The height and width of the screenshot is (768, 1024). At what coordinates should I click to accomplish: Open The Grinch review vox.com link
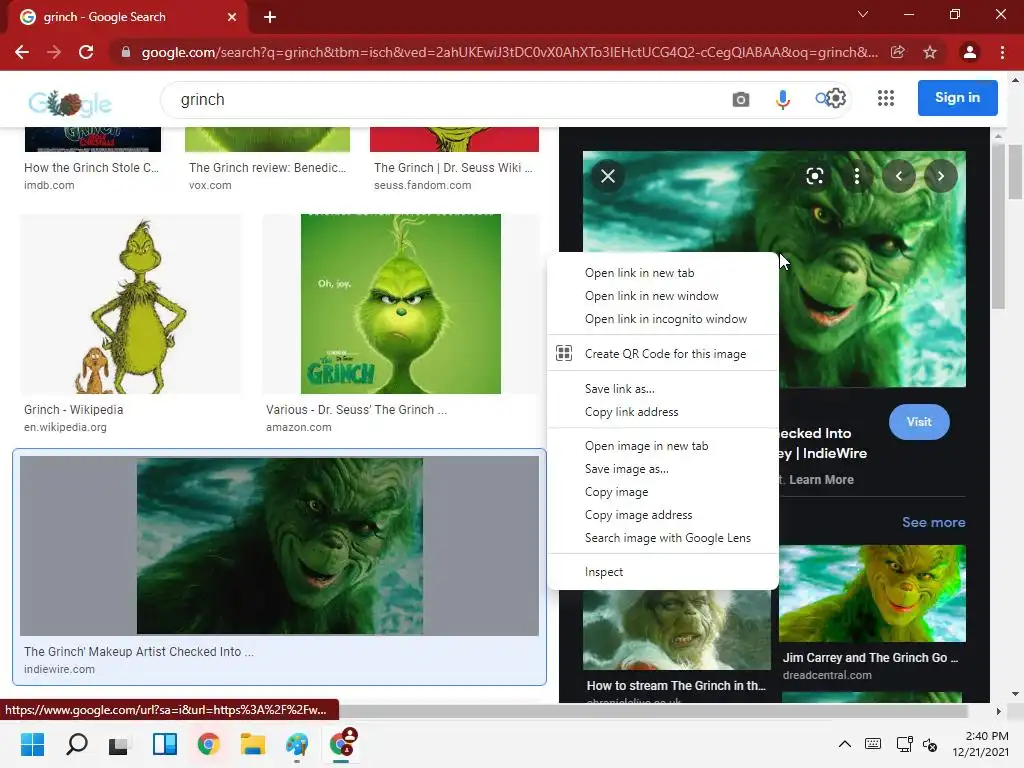(268, 168)
